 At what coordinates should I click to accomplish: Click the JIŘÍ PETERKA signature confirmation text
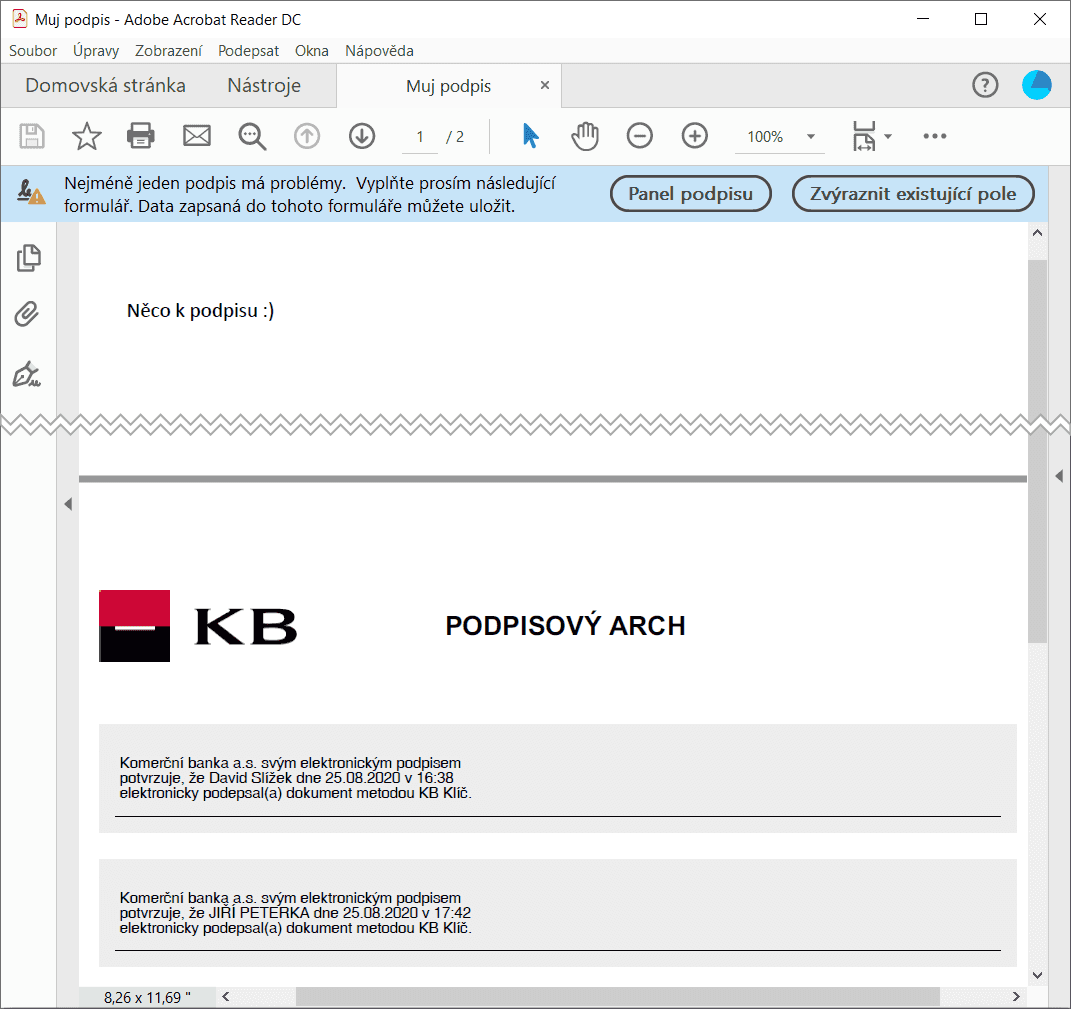coord(295,913)
